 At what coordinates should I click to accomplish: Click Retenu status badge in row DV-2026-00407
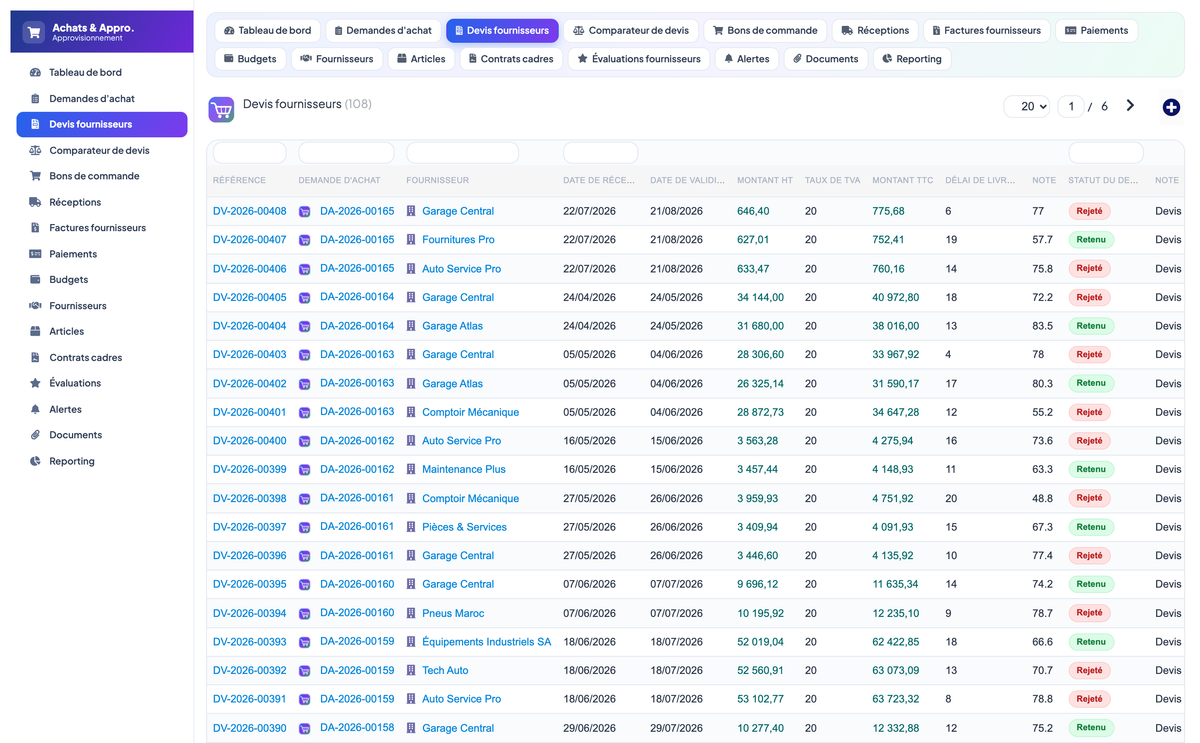tap(1091, 240)
